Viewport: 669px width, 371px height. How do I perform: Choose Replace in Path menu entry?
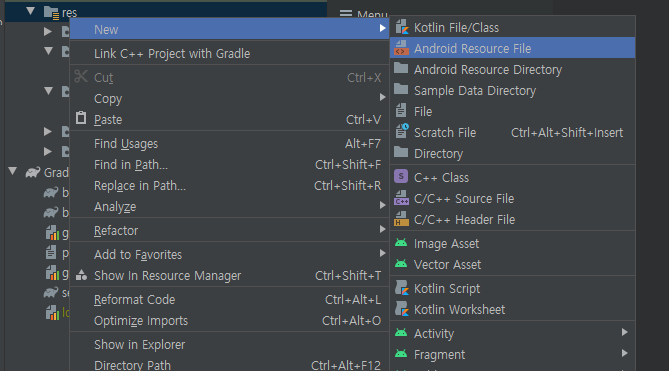230,186
